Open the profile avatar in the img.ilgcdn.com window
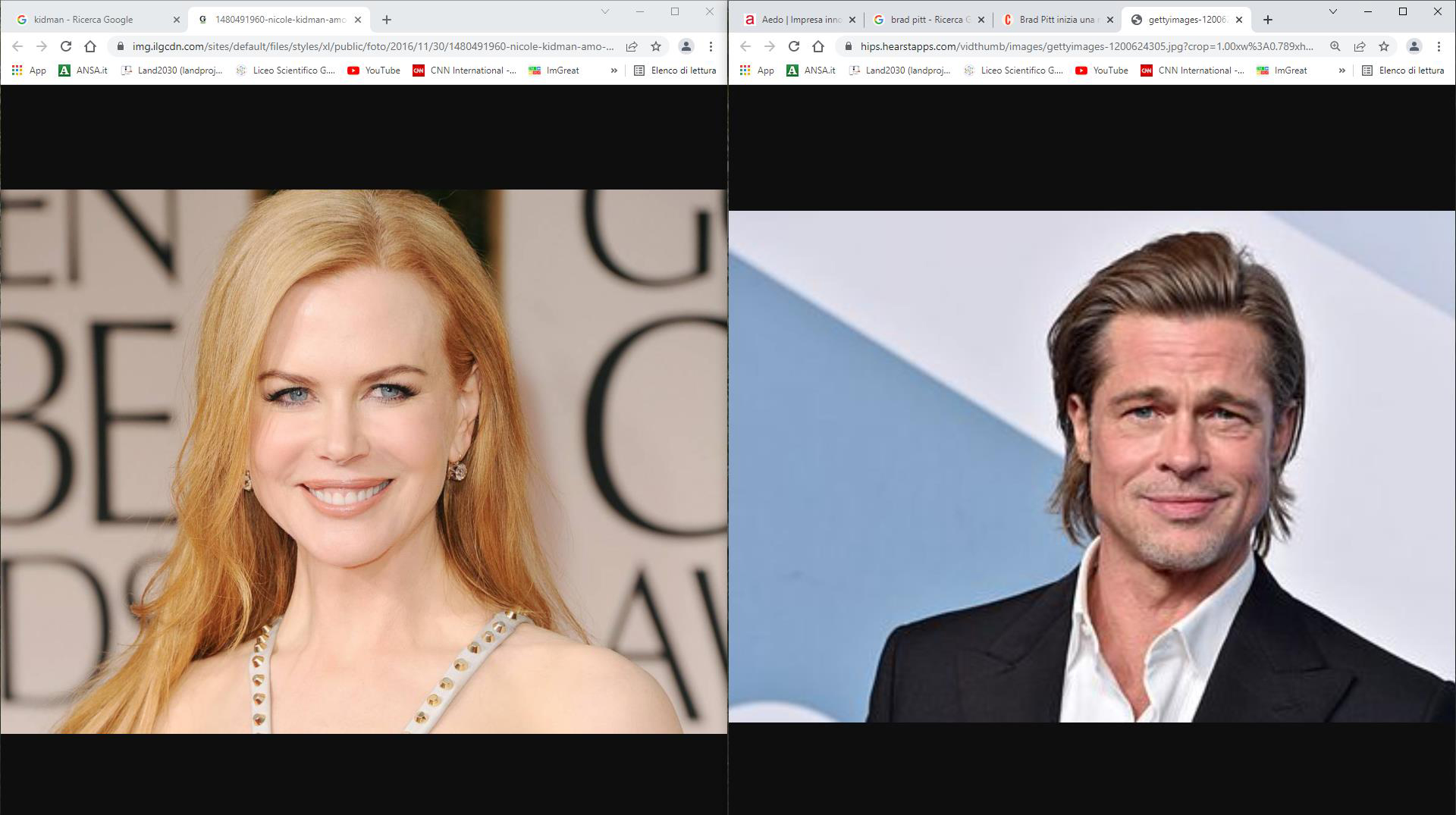The width and height of the screenshot is (1456, 815). click(x=686, y=46)
